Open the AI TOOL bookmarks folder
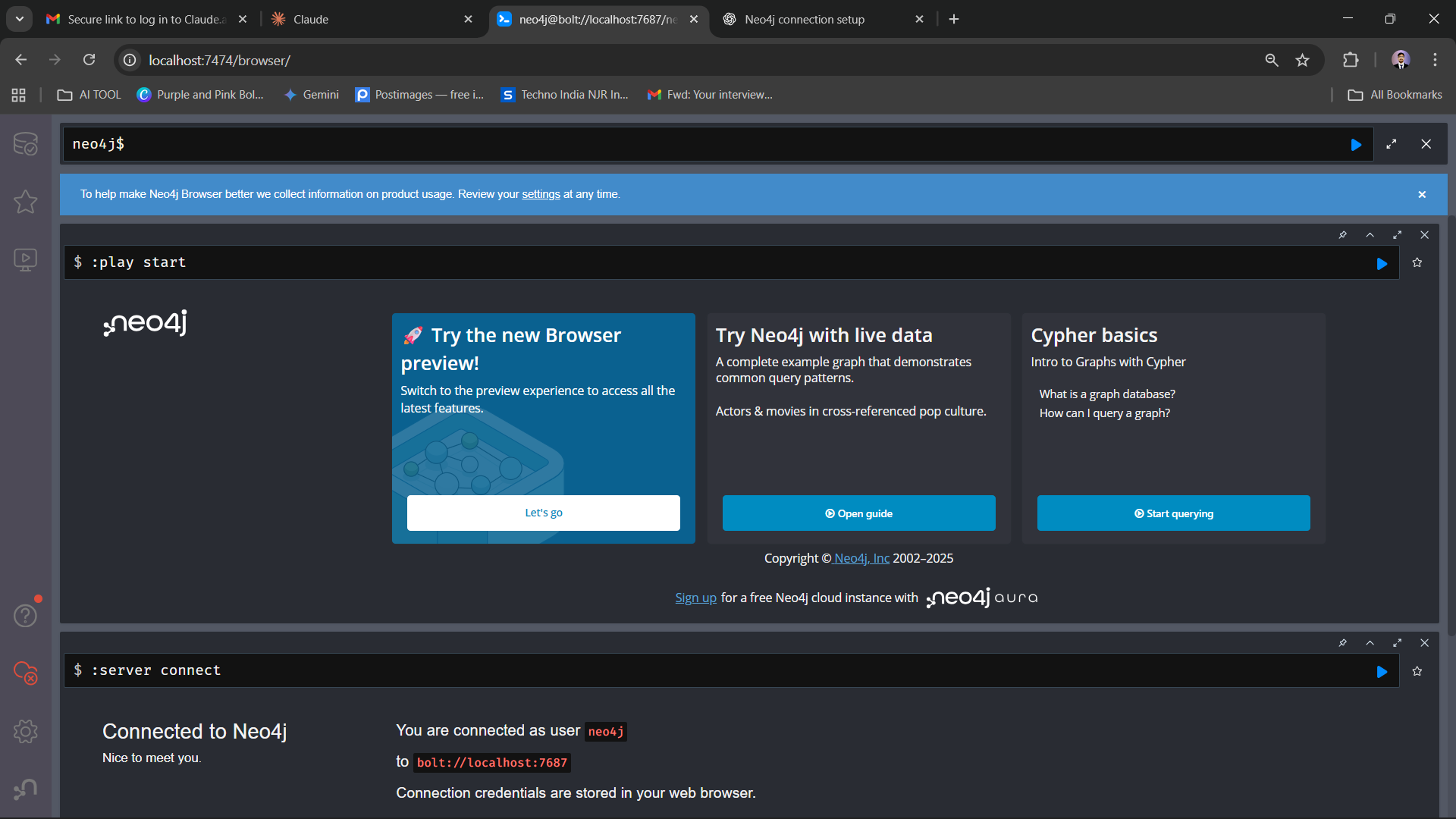This screenshot has height=819, width=1456. point(89,95)
